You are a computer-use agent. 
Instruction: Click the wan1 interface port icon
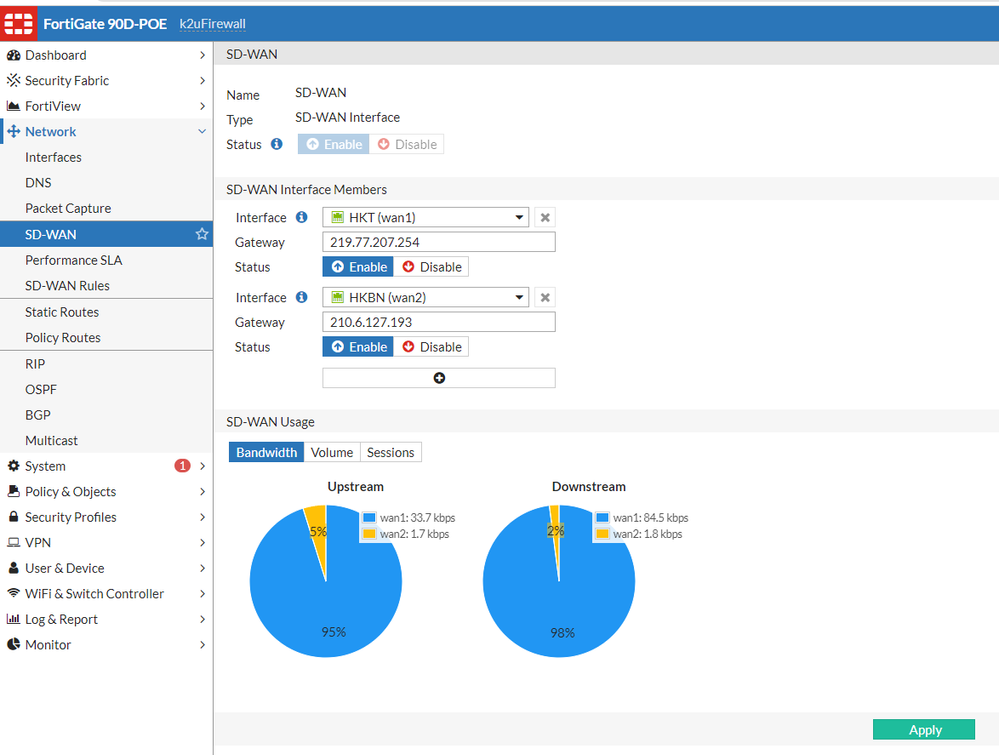[338, 217]
